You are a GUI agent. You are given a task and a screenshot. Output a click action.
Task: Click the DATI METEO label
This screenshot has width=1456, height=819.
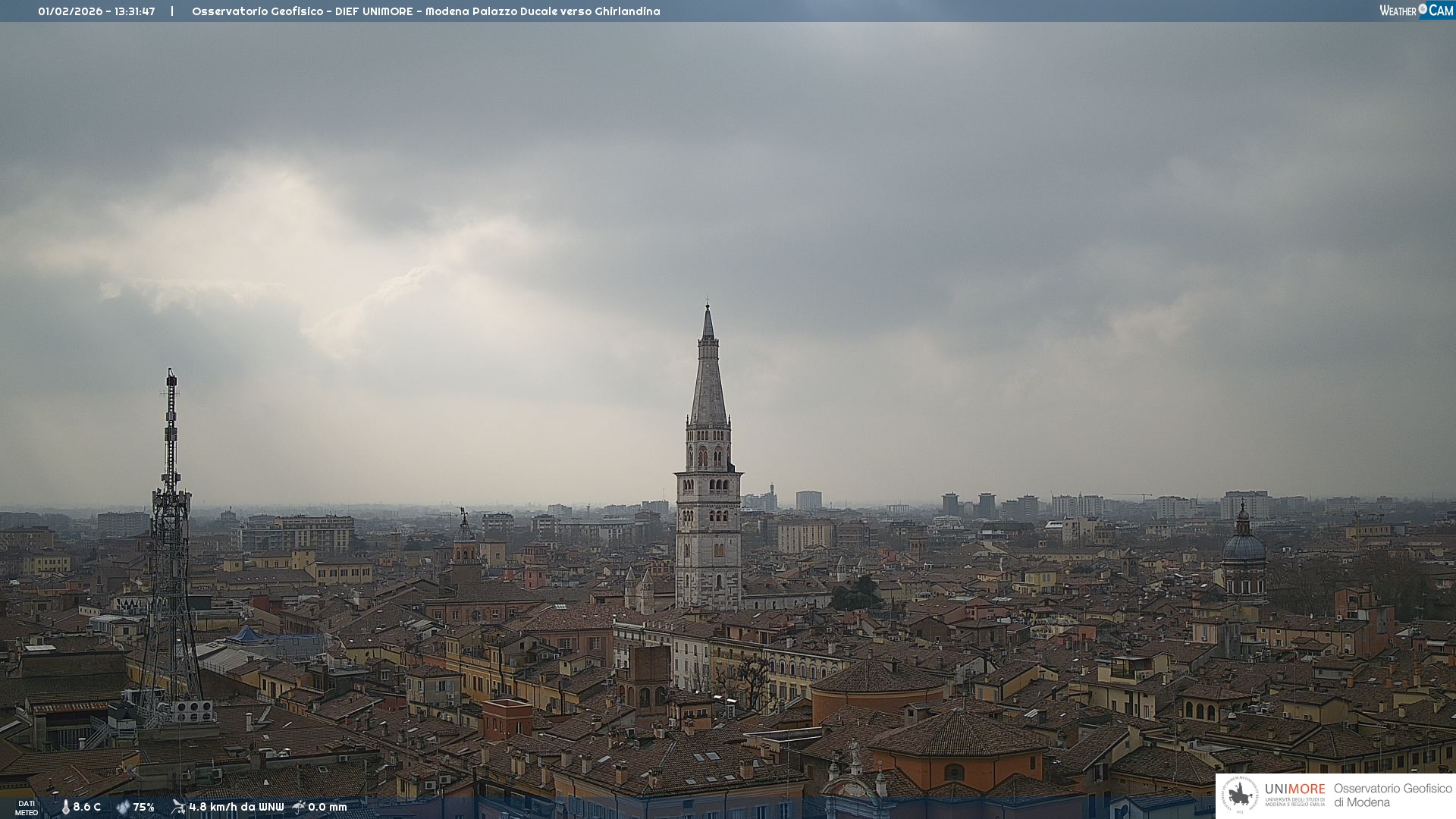coord(27,808)
